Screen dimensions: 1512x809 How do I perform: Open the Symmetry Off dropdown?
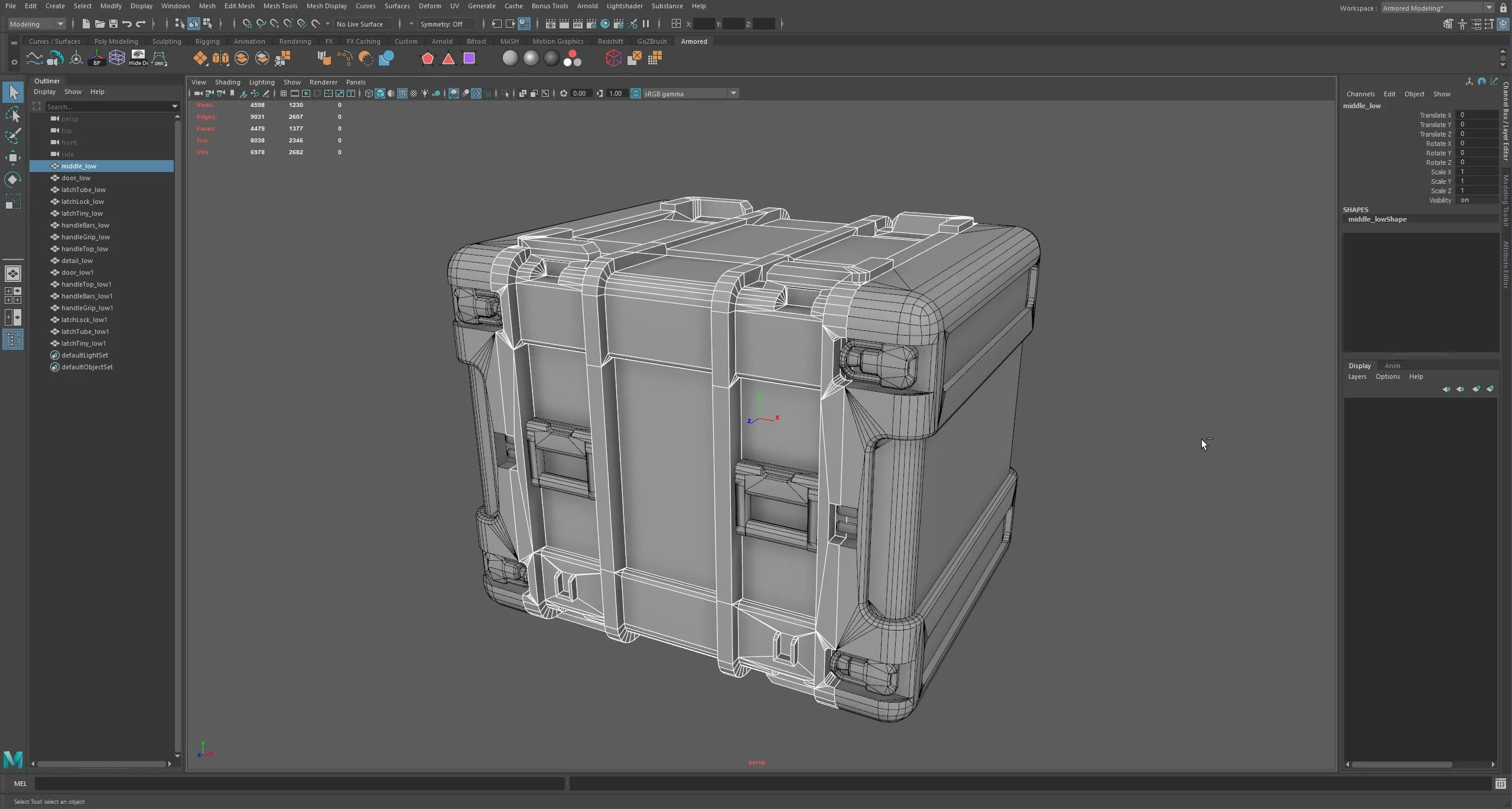click(x=446, y=24)
